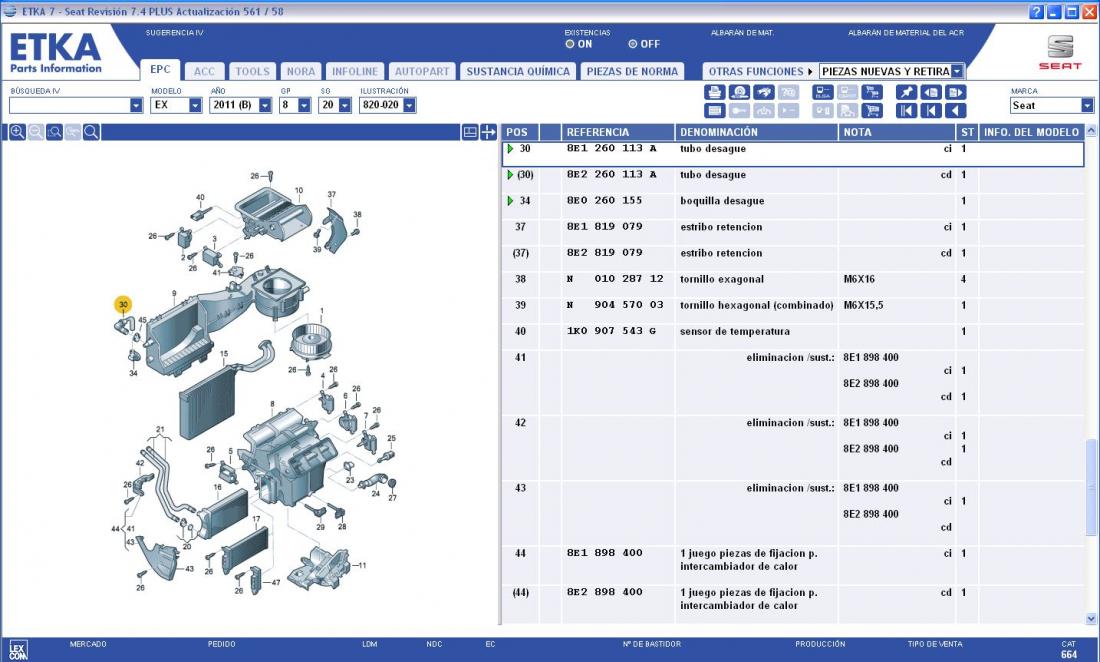Image resolution: width=1100 pixels, height=662 pixels.
Task: Open the binoculars search tool
Action: [764, 93]
